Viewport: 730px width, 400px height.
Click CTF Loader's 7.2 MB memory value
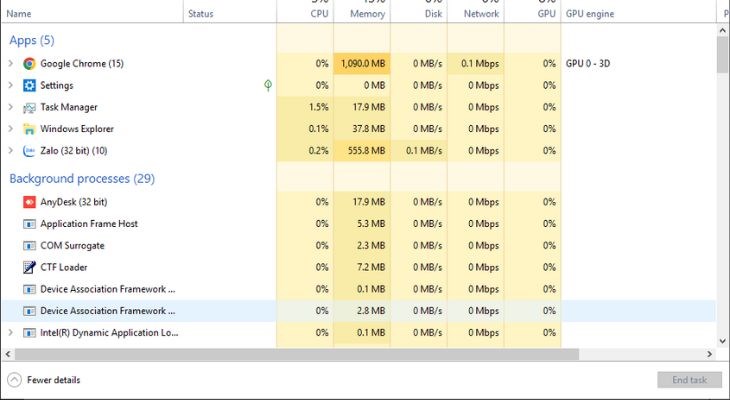click(x=371, y=267)
